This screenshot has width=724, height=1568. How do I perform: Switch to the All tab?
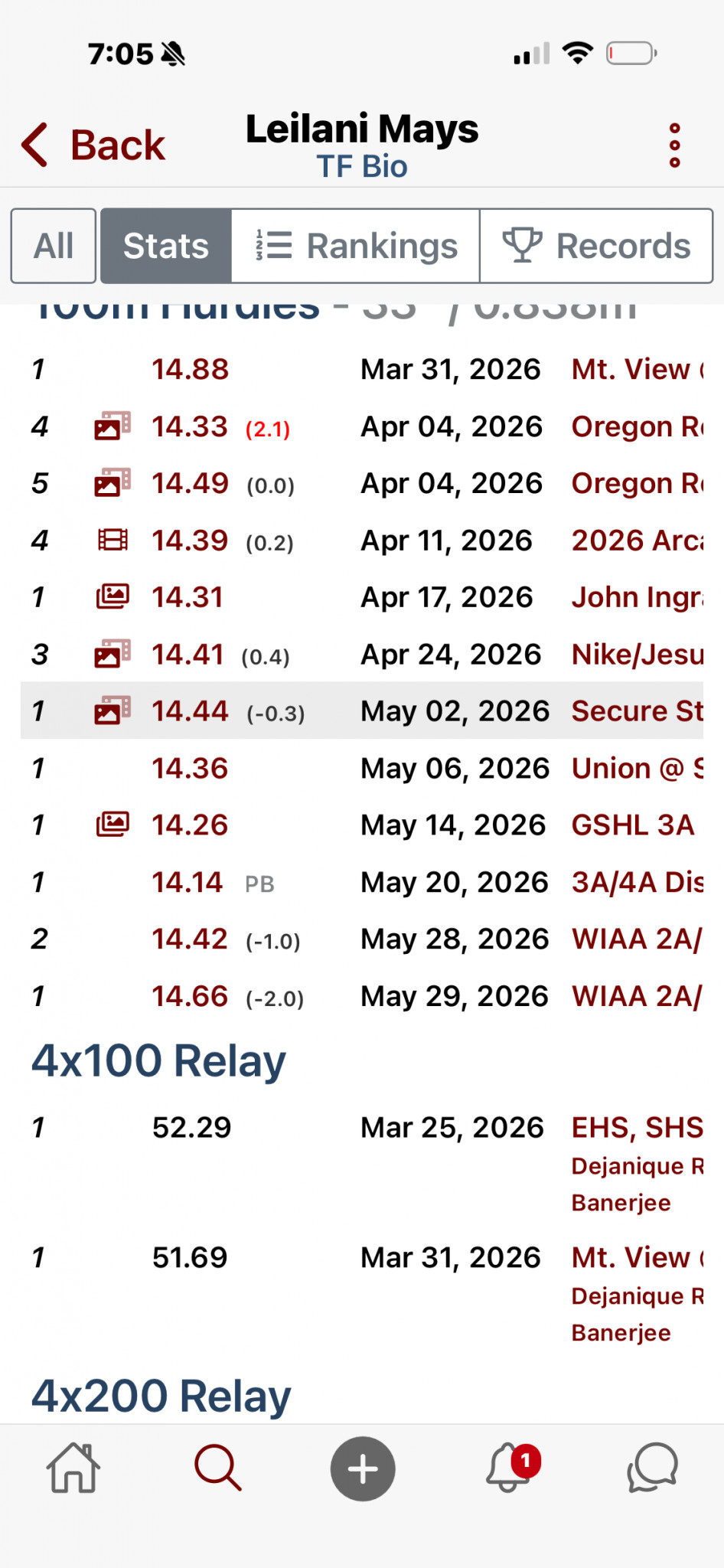pyautogui.click(x=54, y=246)
